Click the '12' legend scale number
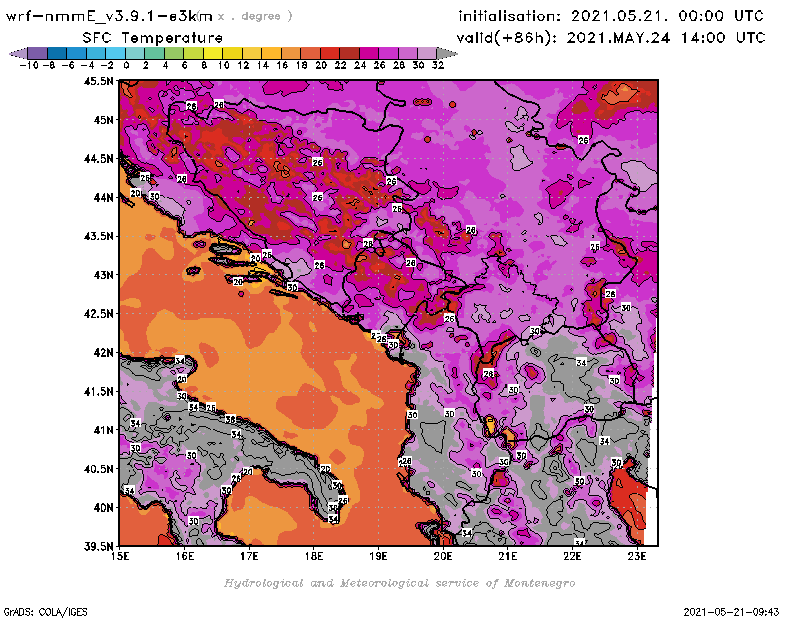Screen dimensions: 800x618 click(x=243, y=65)
